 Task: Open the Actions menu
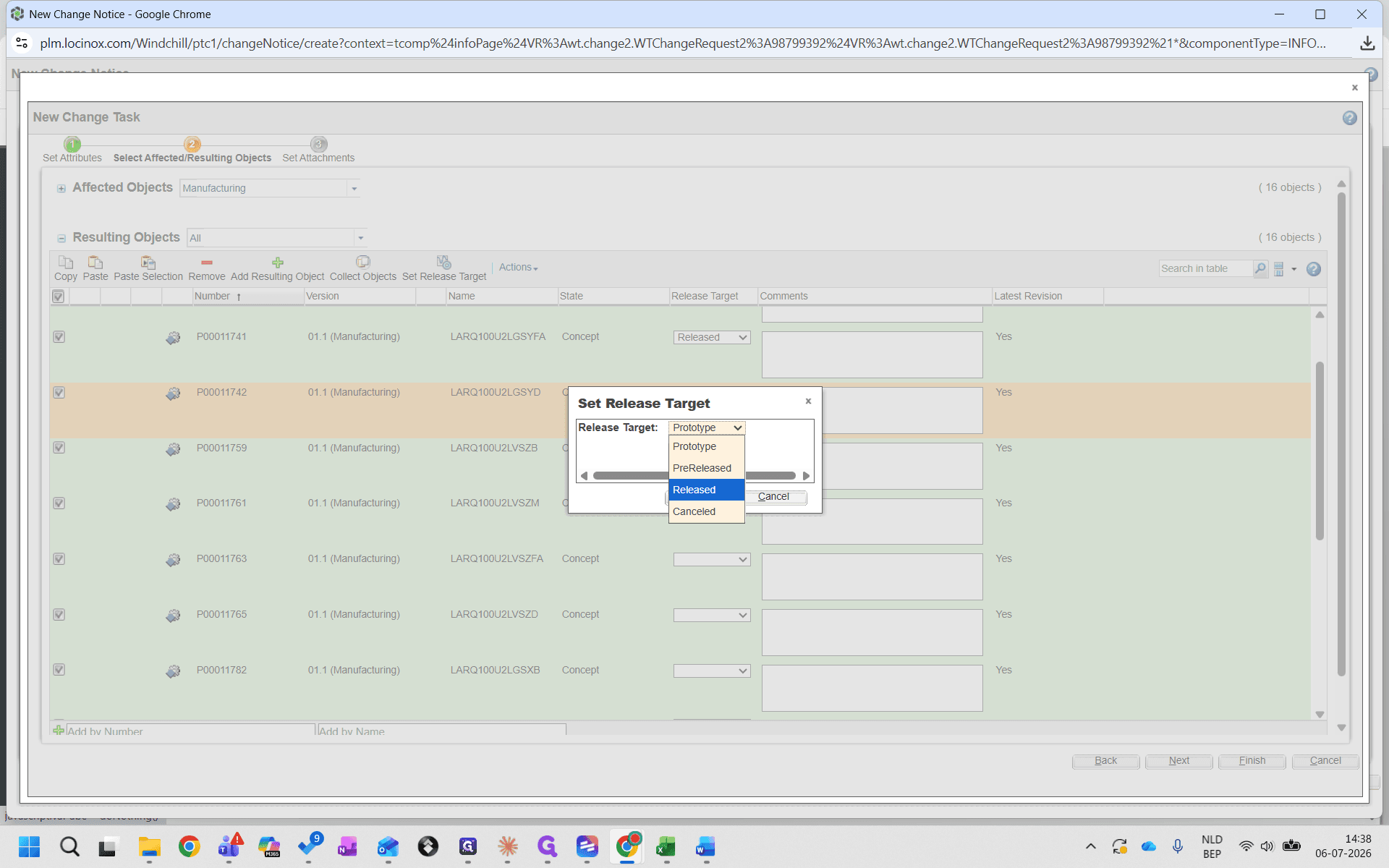(x=518, y=268)
